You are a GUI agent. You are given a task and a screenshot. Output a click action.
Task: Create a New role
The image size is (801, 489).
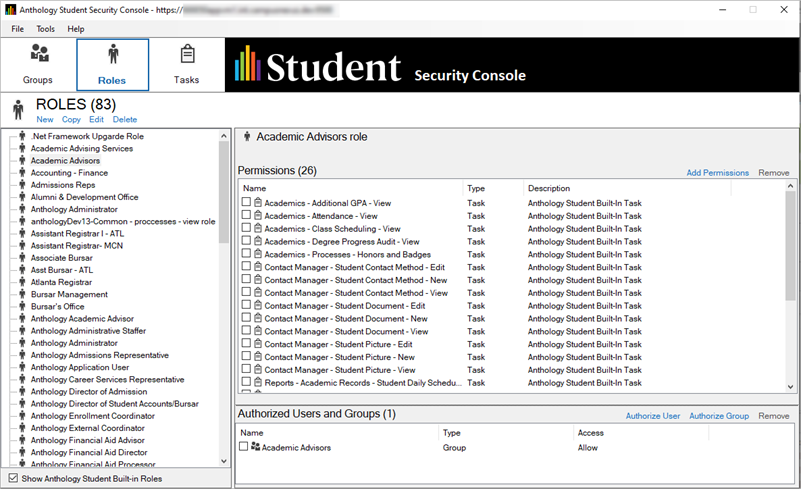(x=45, y=119)
